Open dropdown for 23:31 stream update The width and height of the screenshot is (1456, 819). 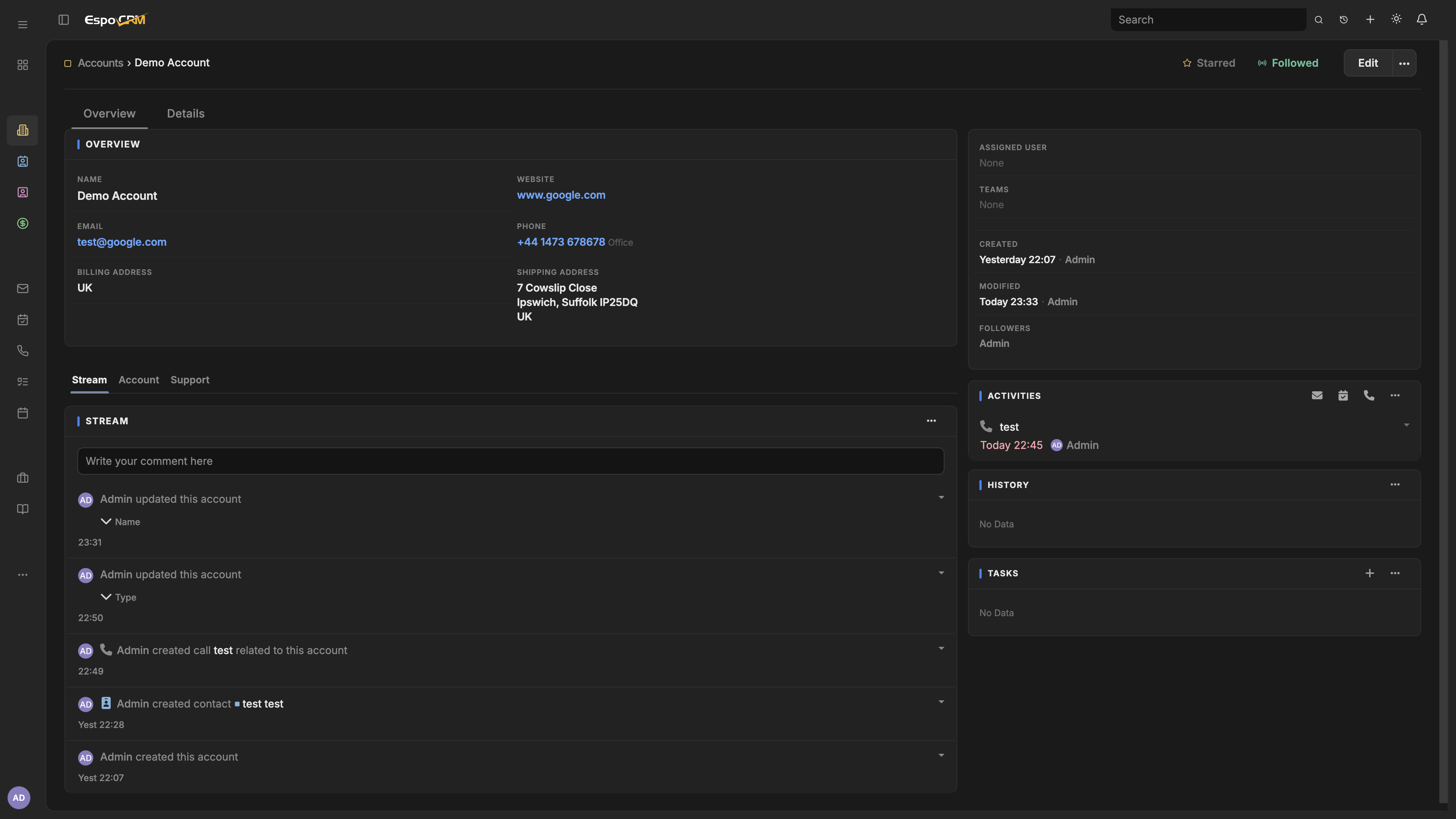click(x=941, y=497)
